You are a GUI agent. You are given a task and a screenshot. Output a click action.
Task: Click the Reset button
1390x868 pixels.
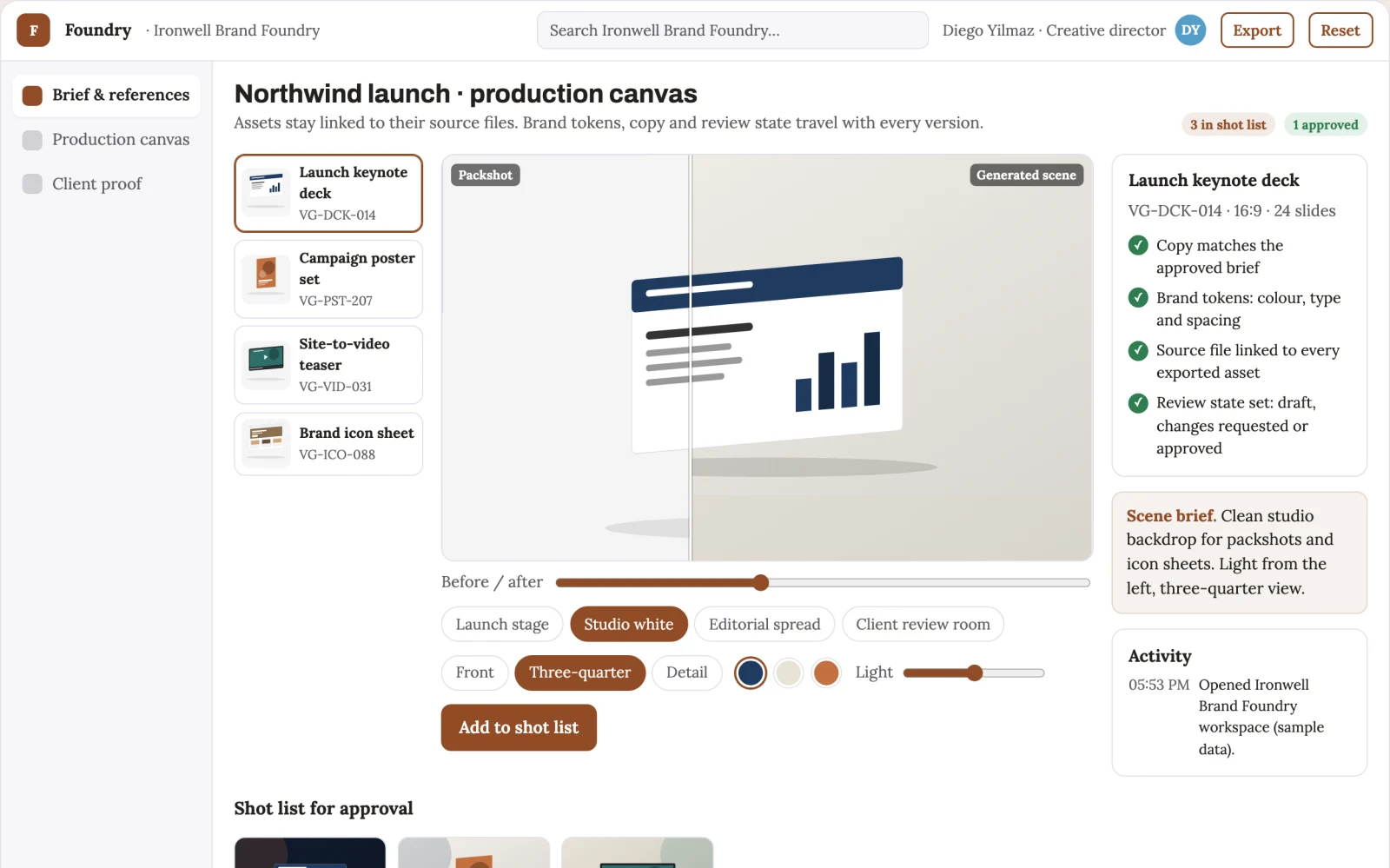pos(1340,30)
